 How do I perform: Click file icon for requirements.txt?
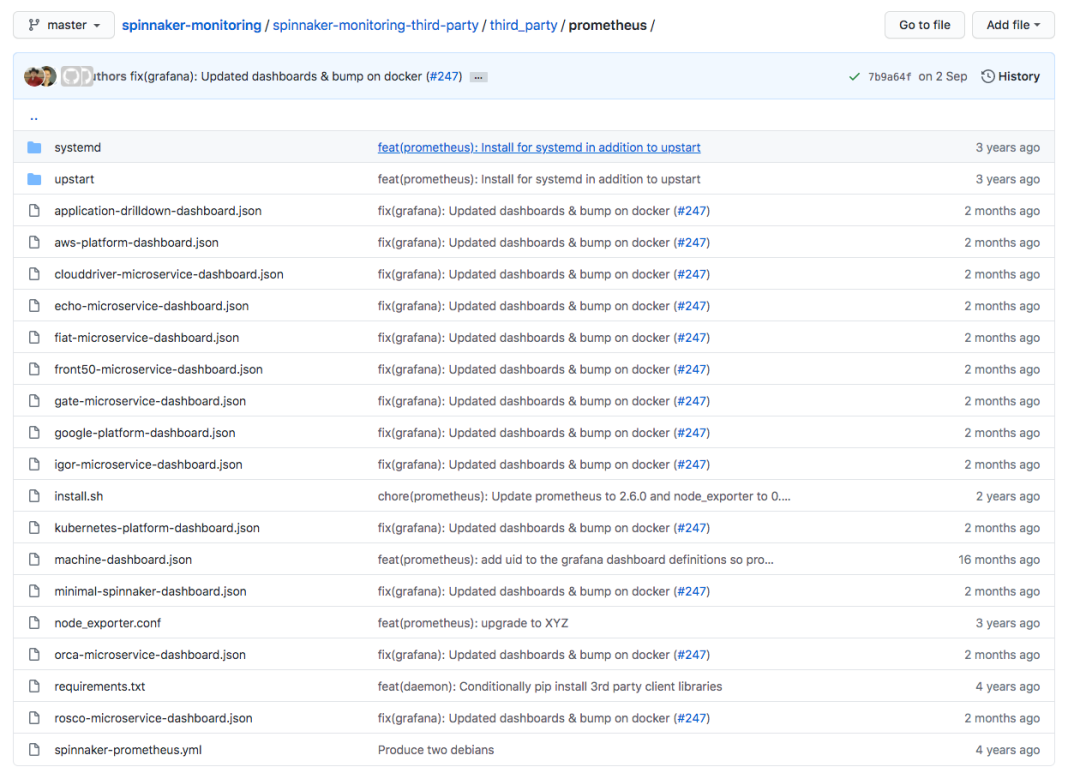[x=34, y=686]
